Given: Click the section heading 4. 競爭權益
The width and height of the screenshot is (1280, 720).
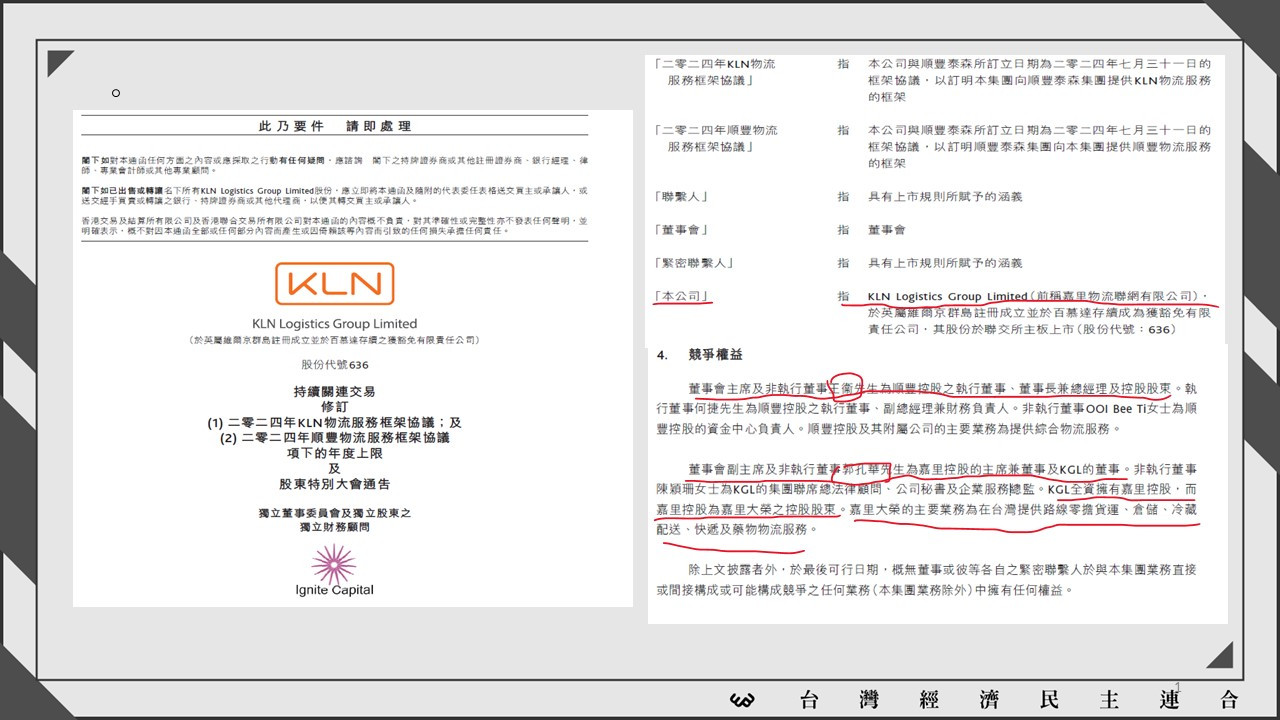Looking at the screenshot, I should [x=700, y=355].
